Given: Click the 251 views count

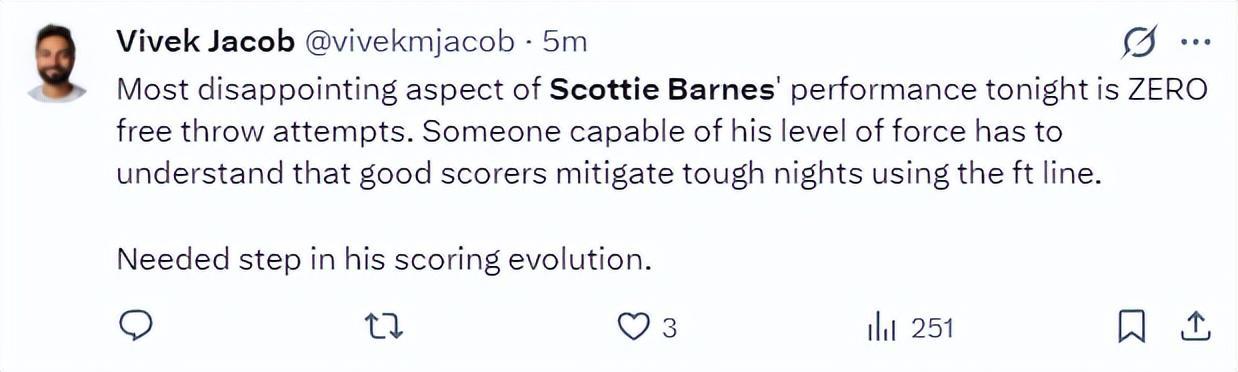Looking at the screenshot, I should point(933,327).
